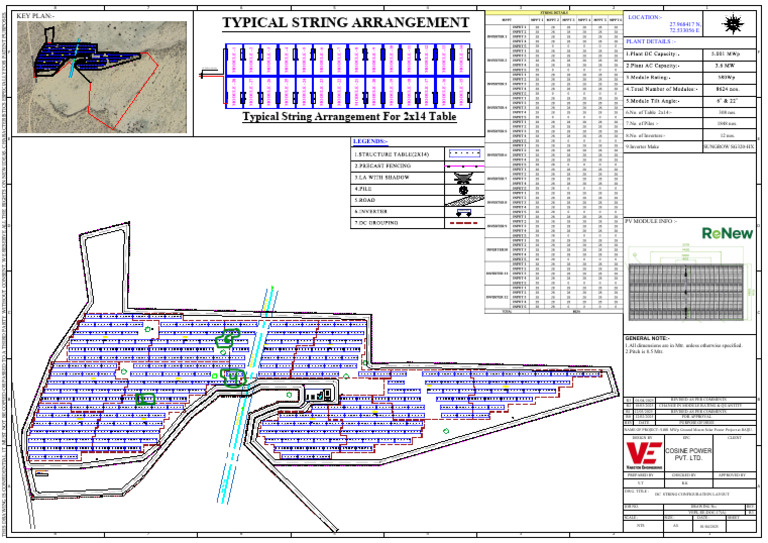
Task: Click the "A3" sheet size value
Action: (675, 525)
